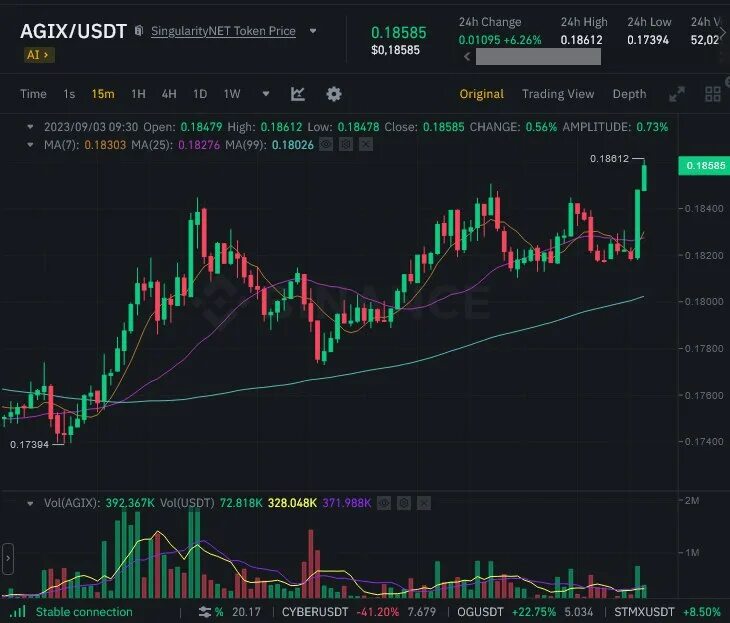Select the Time interval option
730x623 pixels.
coord(33,94)
